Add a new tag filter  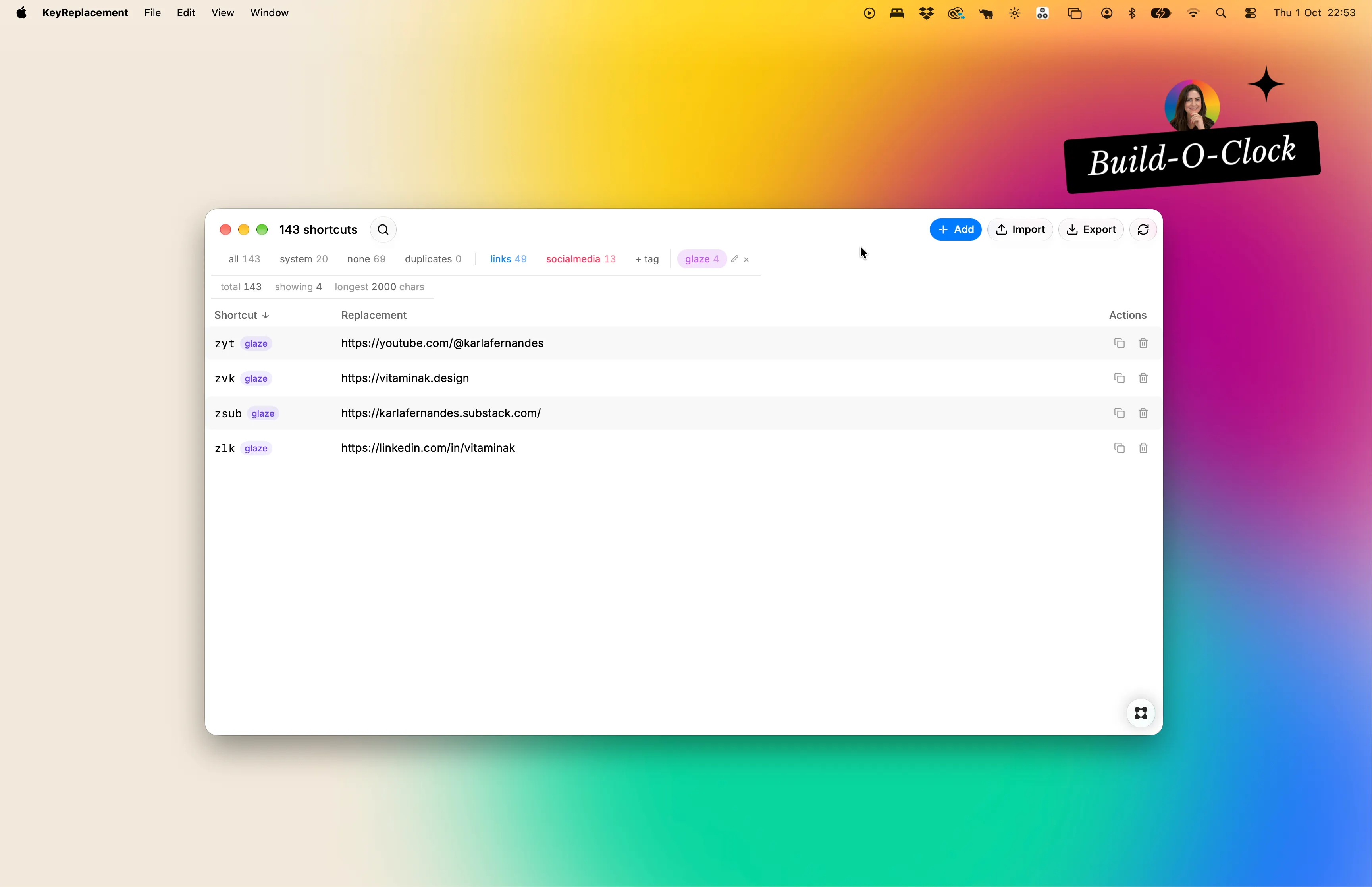tap(647, 259)
